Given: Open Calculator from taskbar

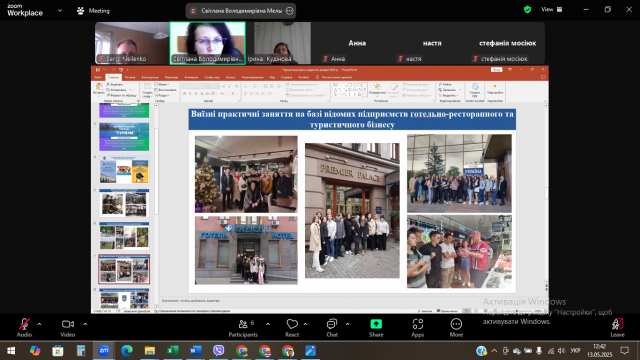Looking at the screenshot, I should pos(81,351).
